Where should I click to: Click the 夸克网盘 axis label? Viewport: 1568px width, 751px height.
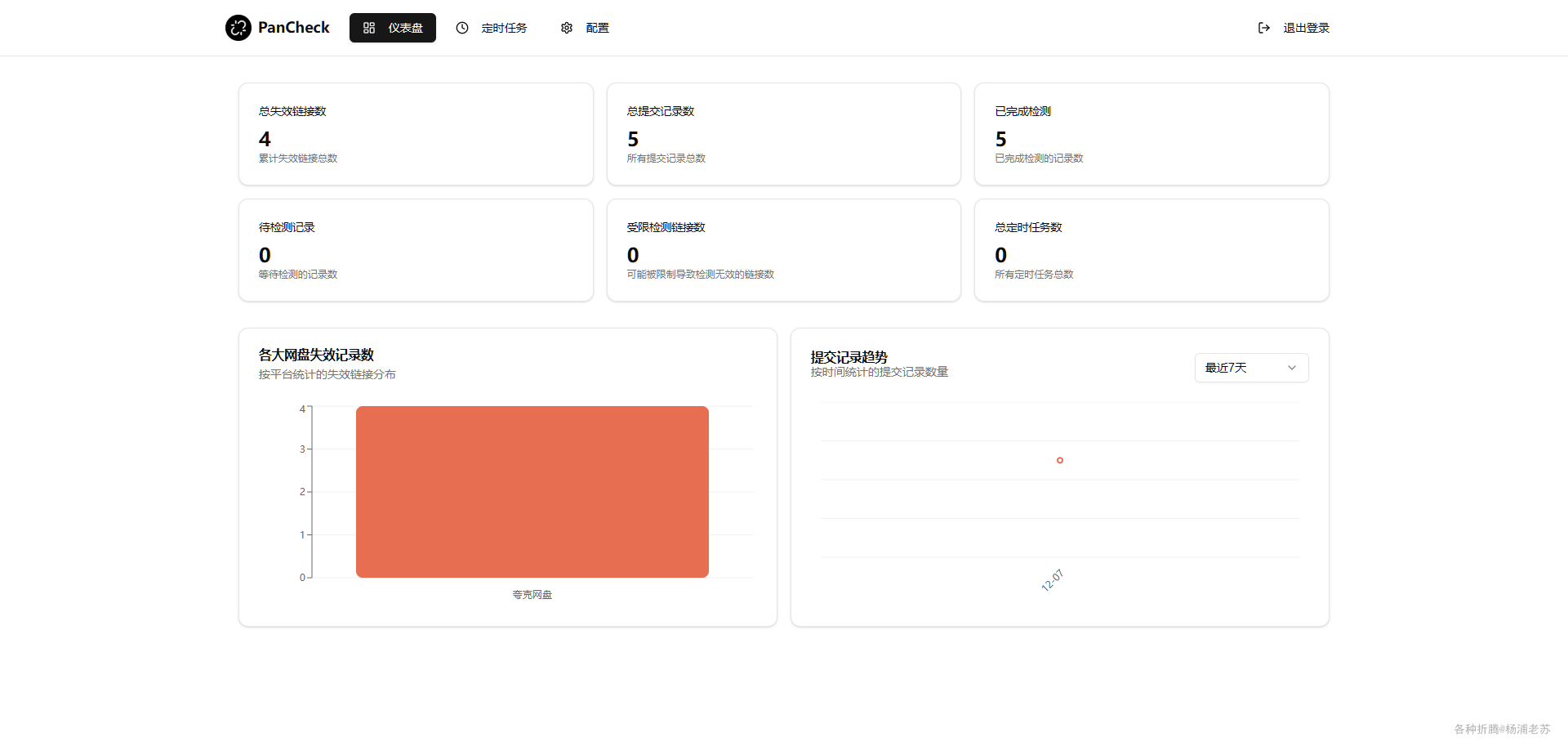(532, 595)
